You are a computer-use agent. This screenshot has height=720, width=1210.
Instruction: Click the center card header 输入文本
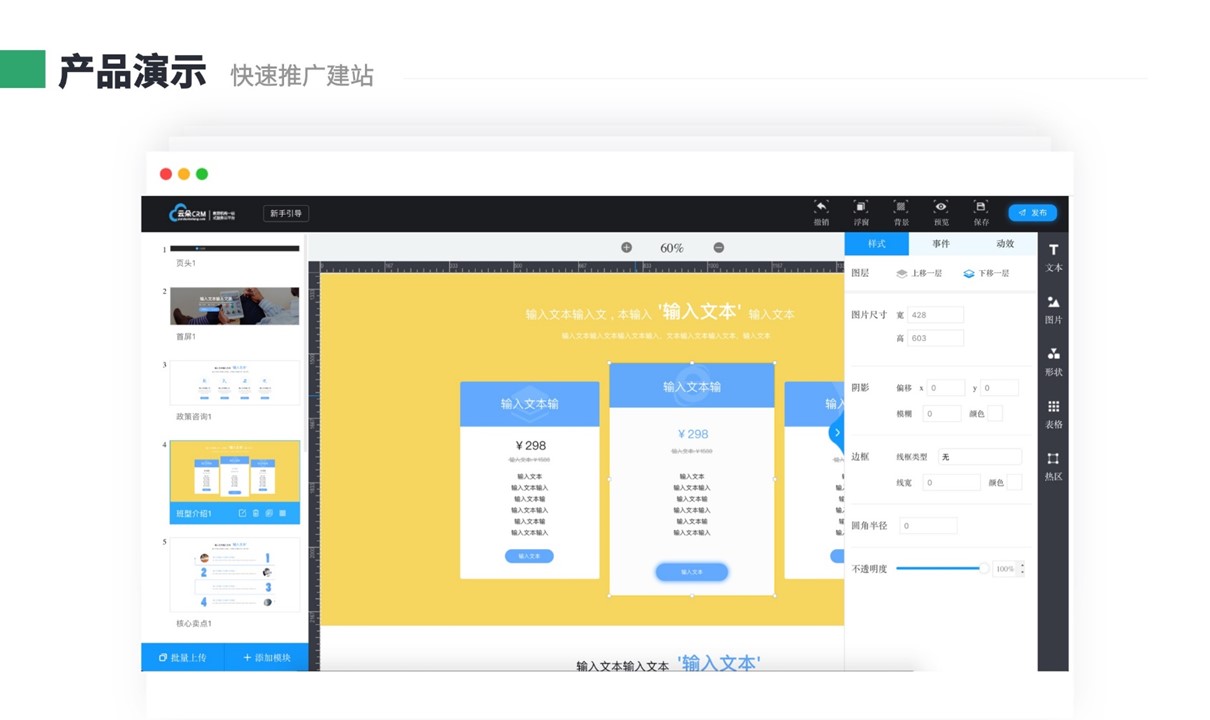692,387
